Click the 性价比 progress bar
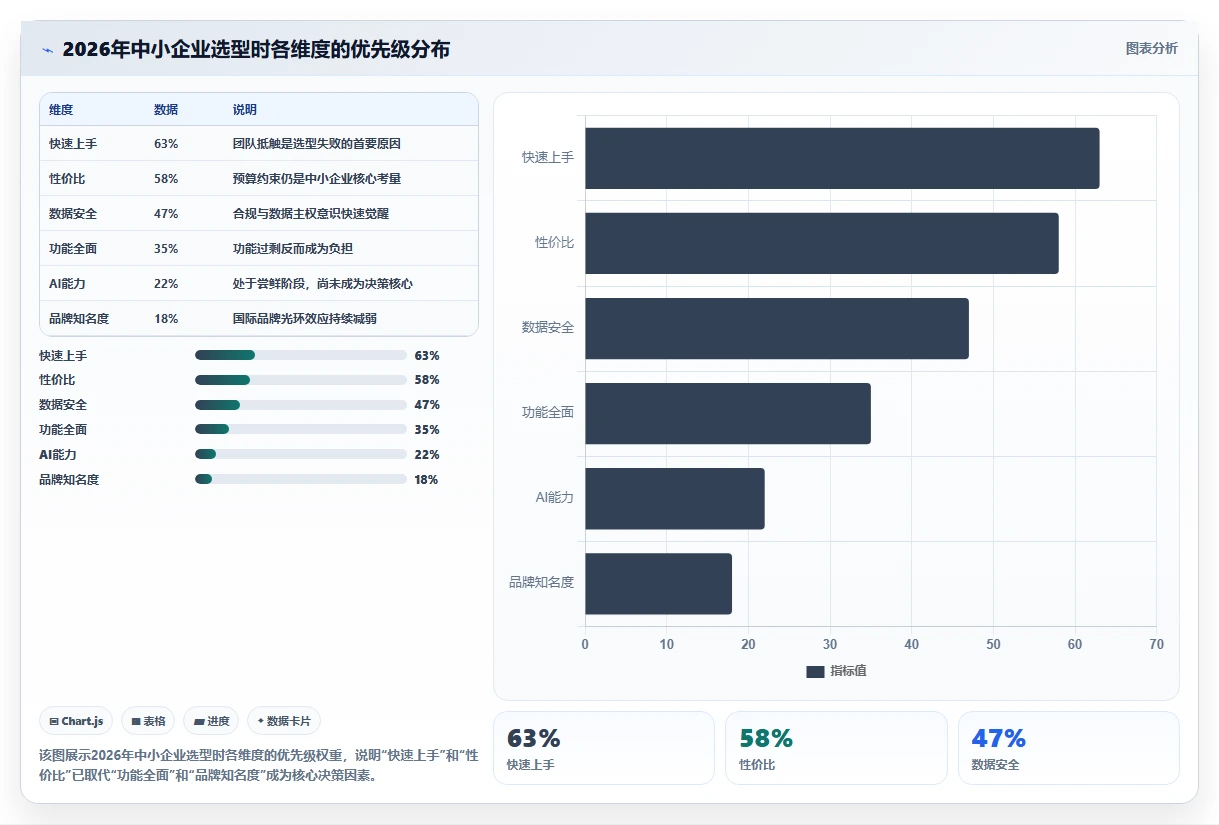 click(x=300, y=380)
